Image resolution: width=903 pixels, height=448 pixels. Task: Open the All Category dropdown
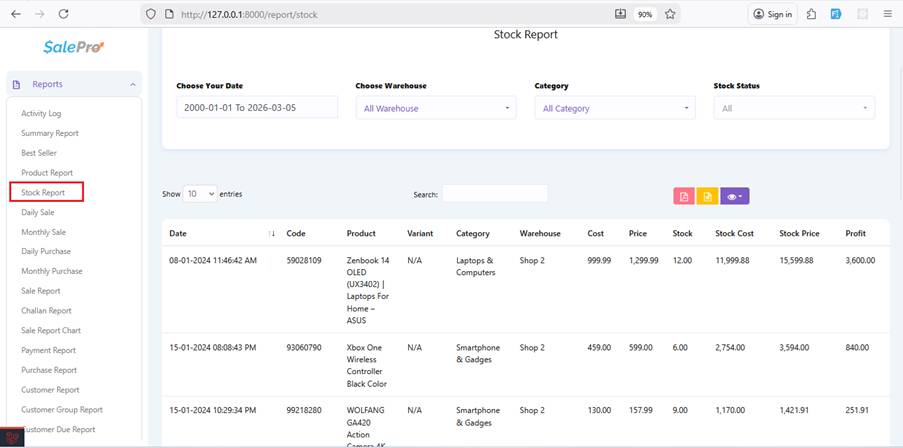[x=614, y=108]
